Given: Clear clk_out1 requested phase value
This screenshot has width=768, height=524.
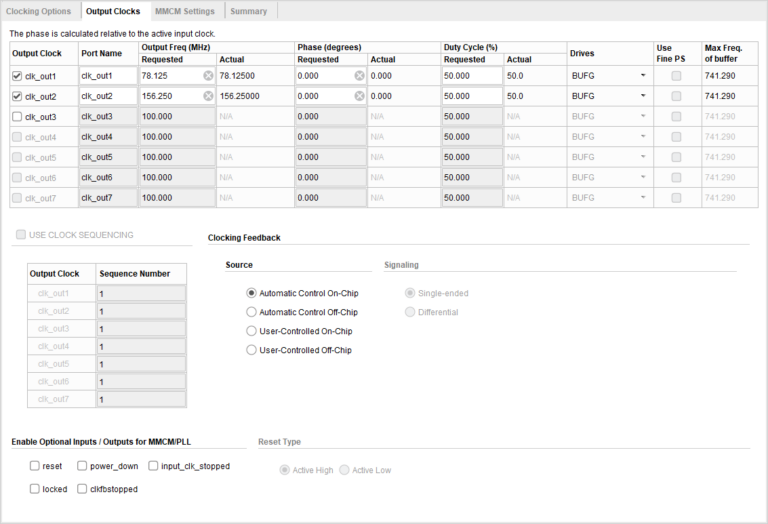Looking at the screenshot, I should coord(358,76).
